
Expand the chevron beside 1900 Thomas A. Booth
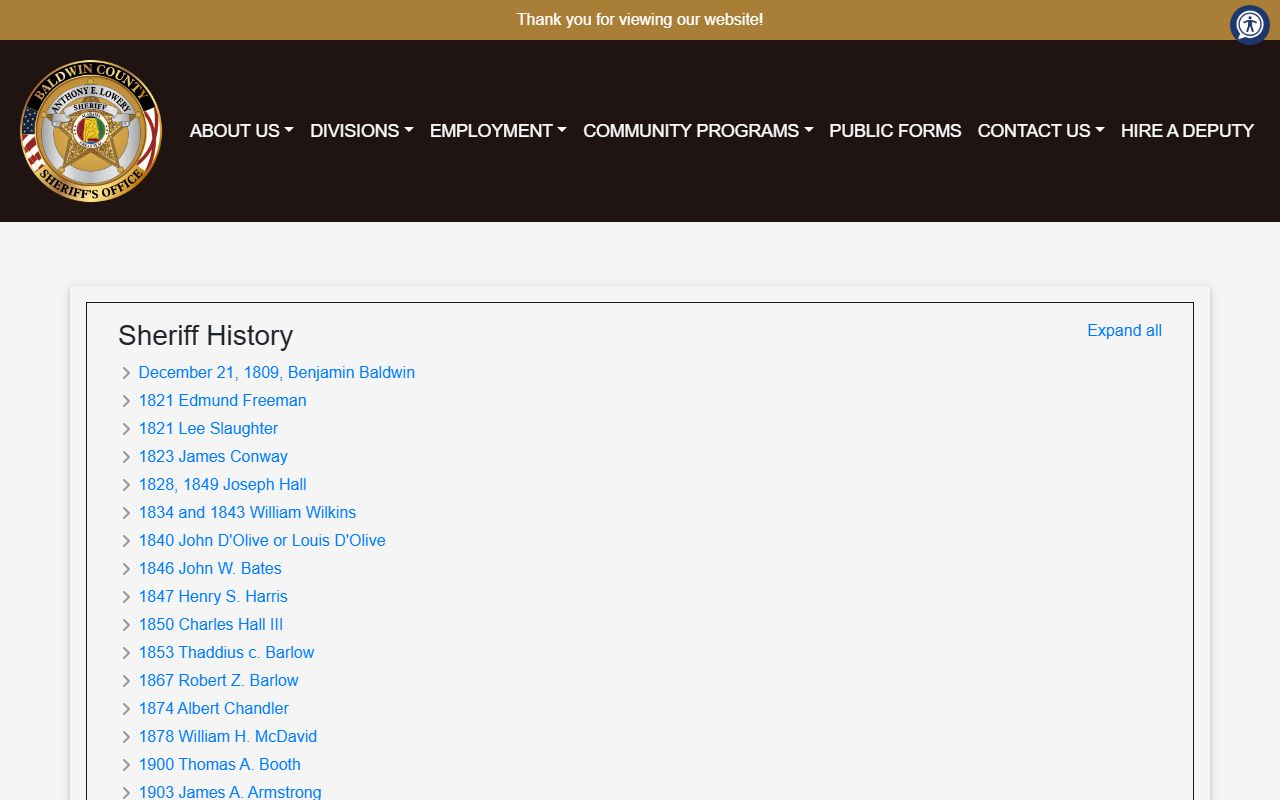126,765
